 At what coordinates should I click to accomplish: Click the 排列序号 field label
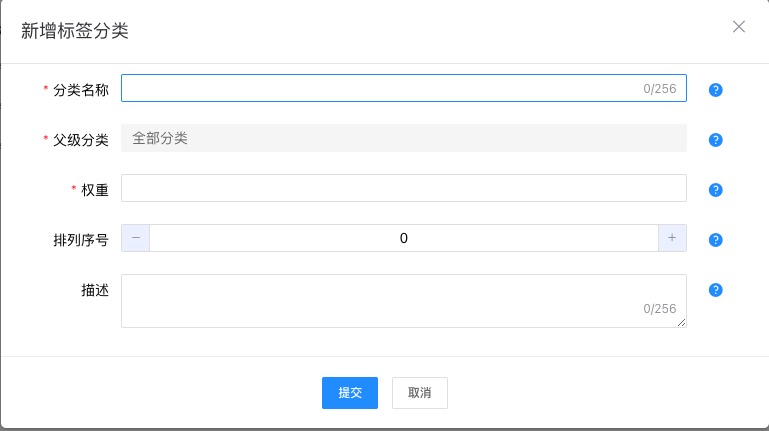coord(81,240)
